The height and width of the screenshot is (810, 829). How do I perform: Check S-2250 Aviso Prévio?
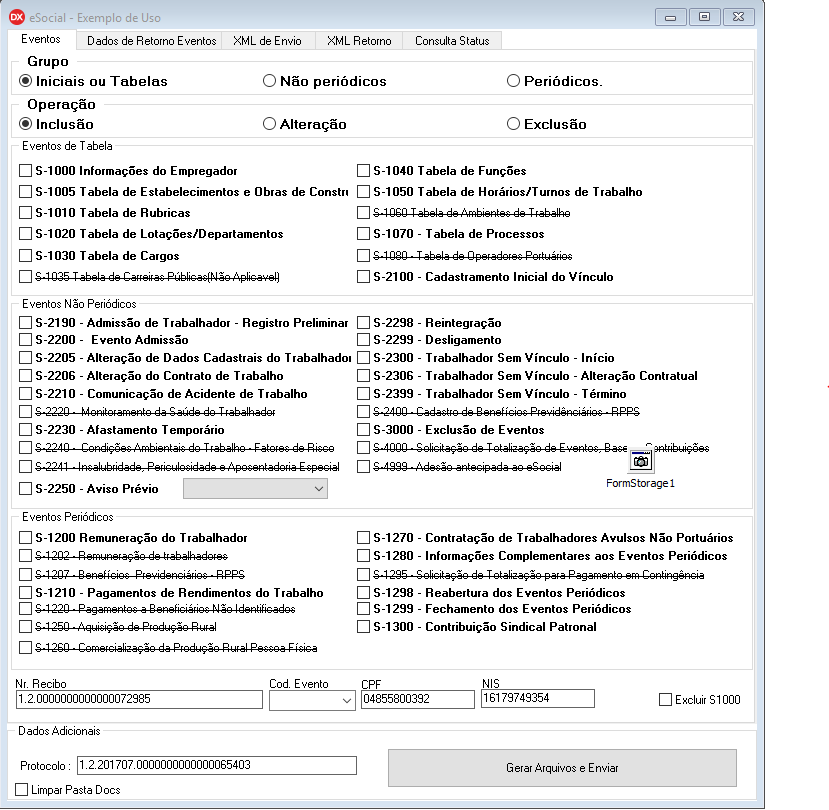click(25, 489)
